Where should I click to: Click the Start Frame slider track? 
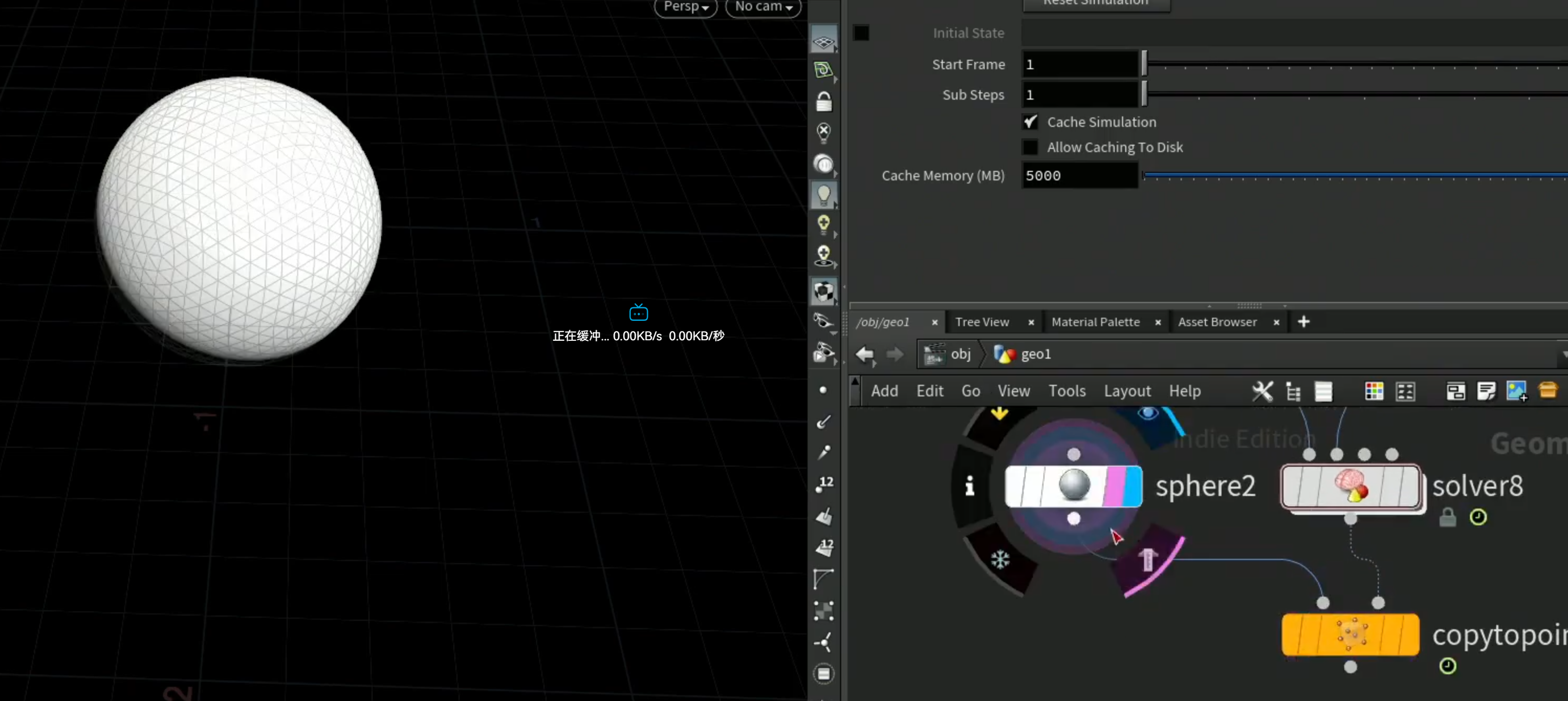click(x=1356, y=64)
